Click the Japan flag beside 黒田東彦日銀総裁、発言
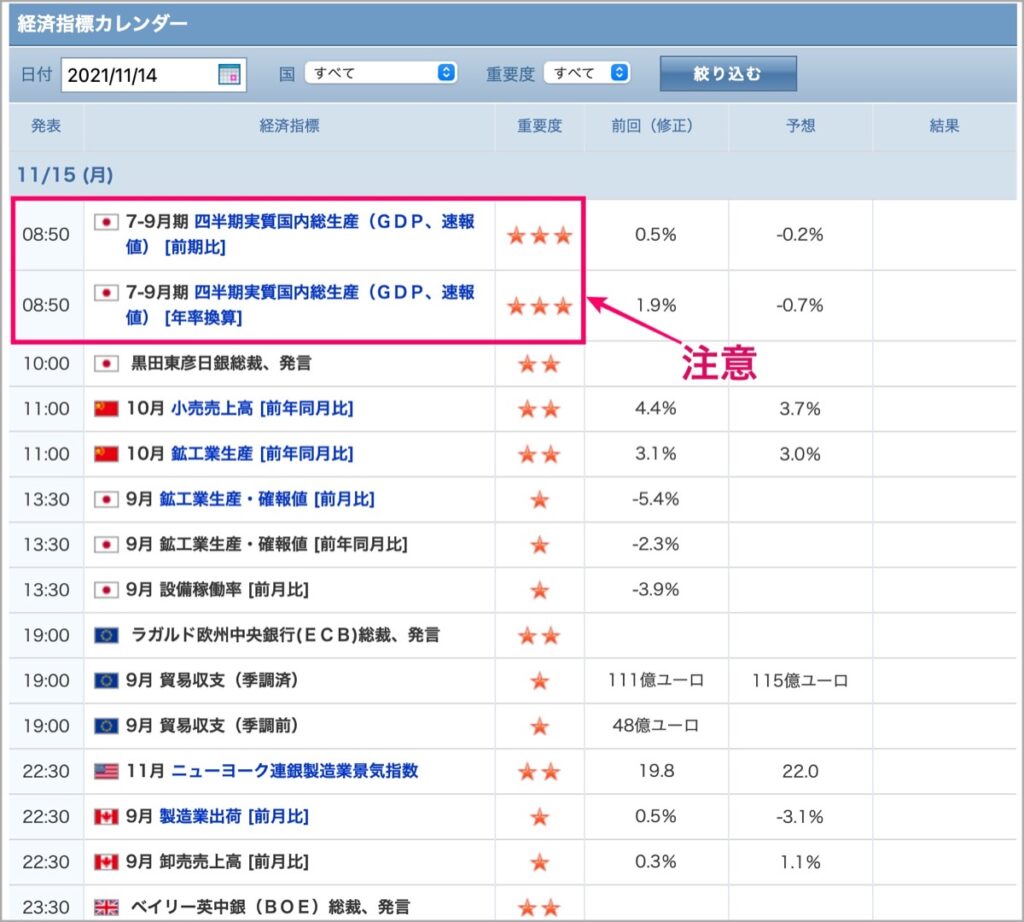This screenshot has height=922, width=1024. click(106, 363)
